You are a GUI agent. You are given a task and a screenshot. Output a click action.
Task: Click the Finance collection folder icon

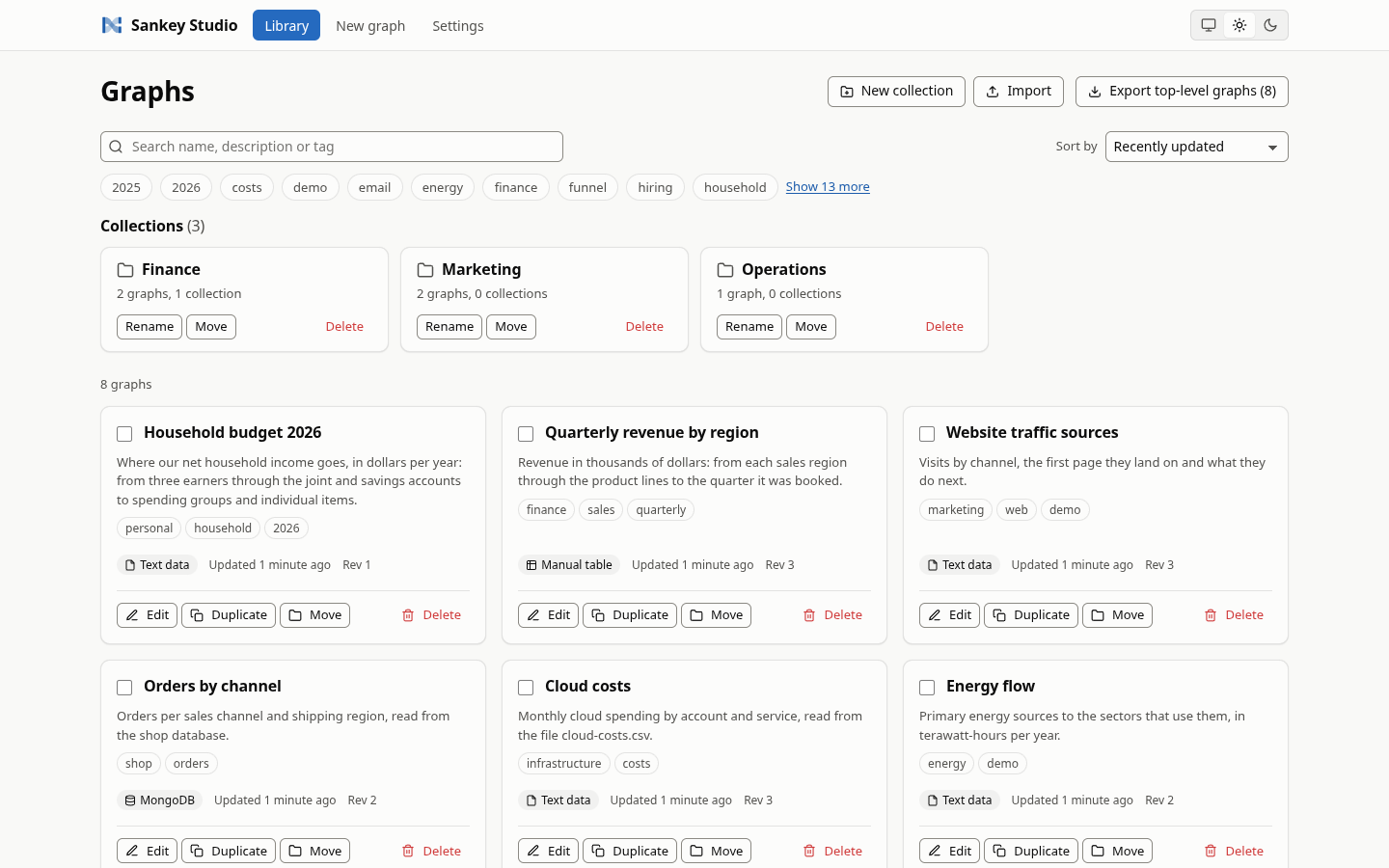[125, 270]
